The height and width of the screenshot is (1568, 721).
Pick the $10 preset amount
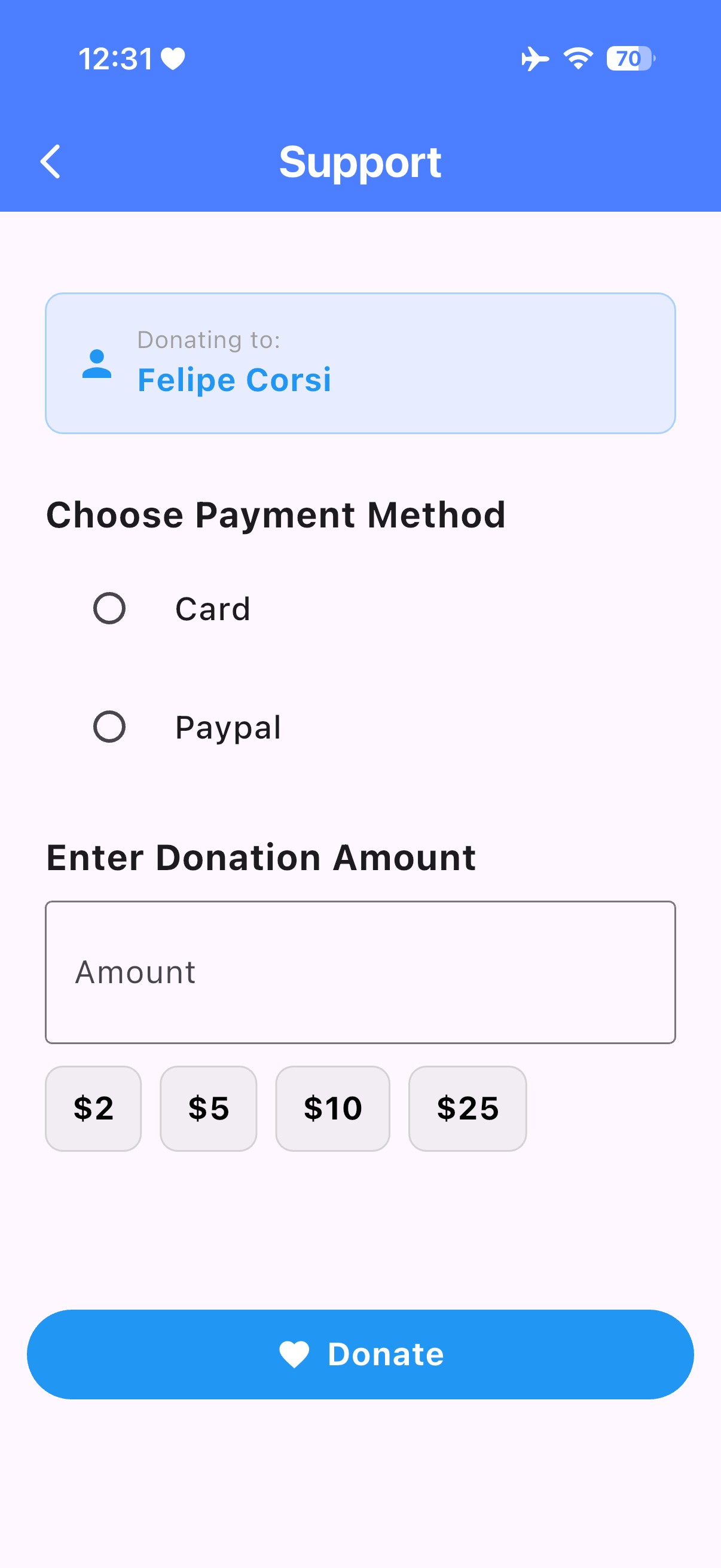click(332, 1109)
